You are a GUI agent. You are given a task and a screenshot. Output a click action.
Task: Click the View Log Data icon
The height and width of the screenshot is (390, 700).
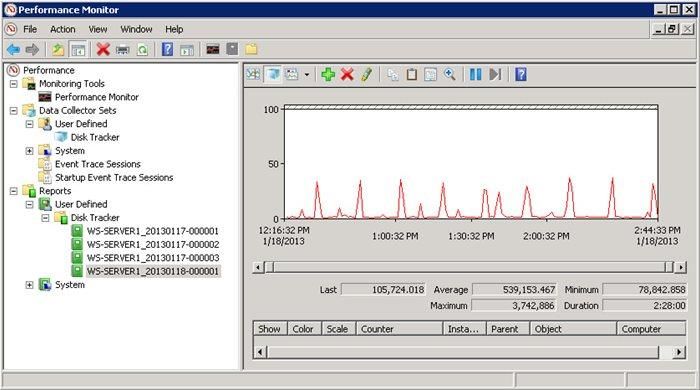coord(273,74)
